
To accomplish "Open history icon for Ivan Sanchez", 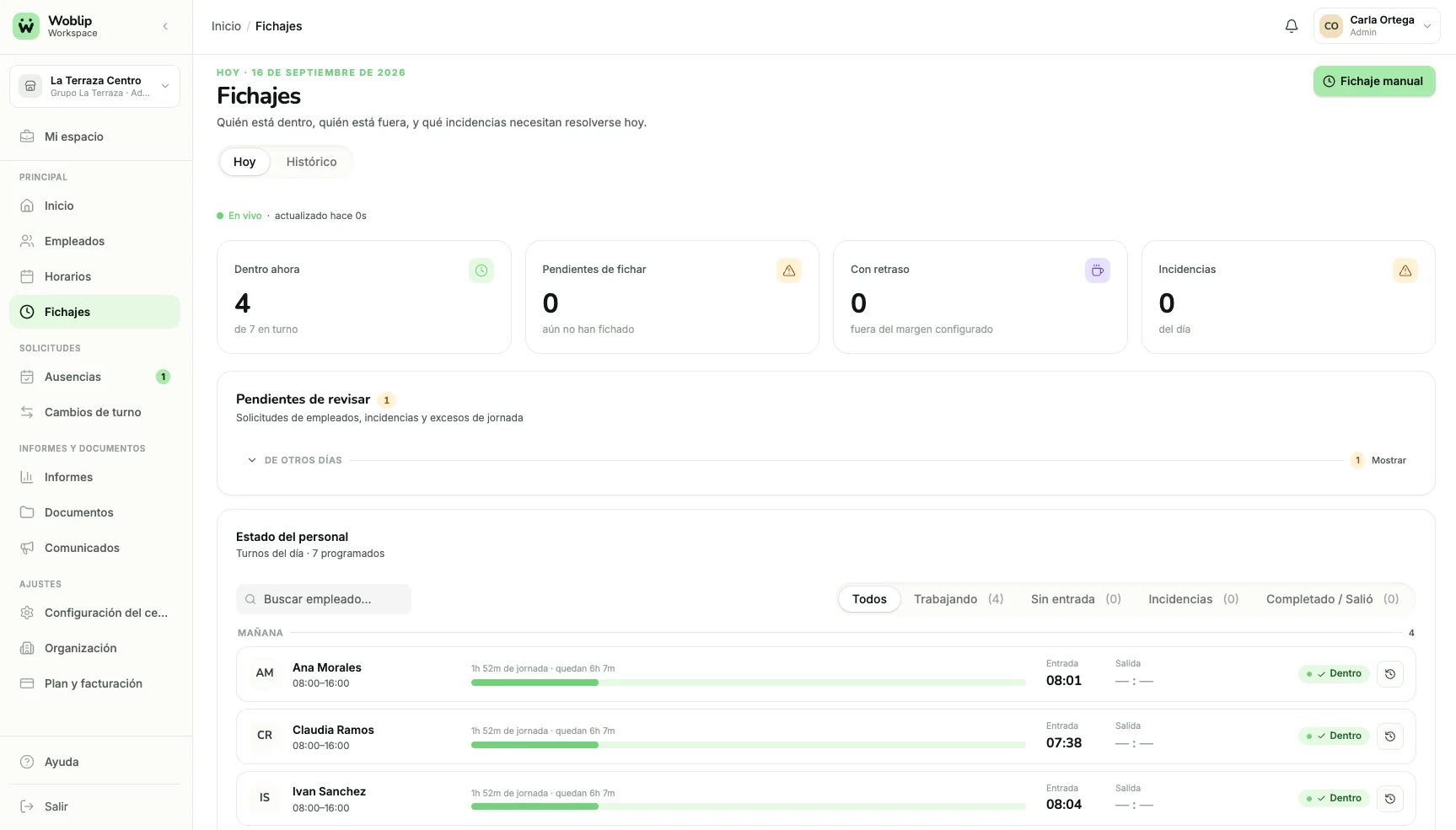I will coord(1390,799).
